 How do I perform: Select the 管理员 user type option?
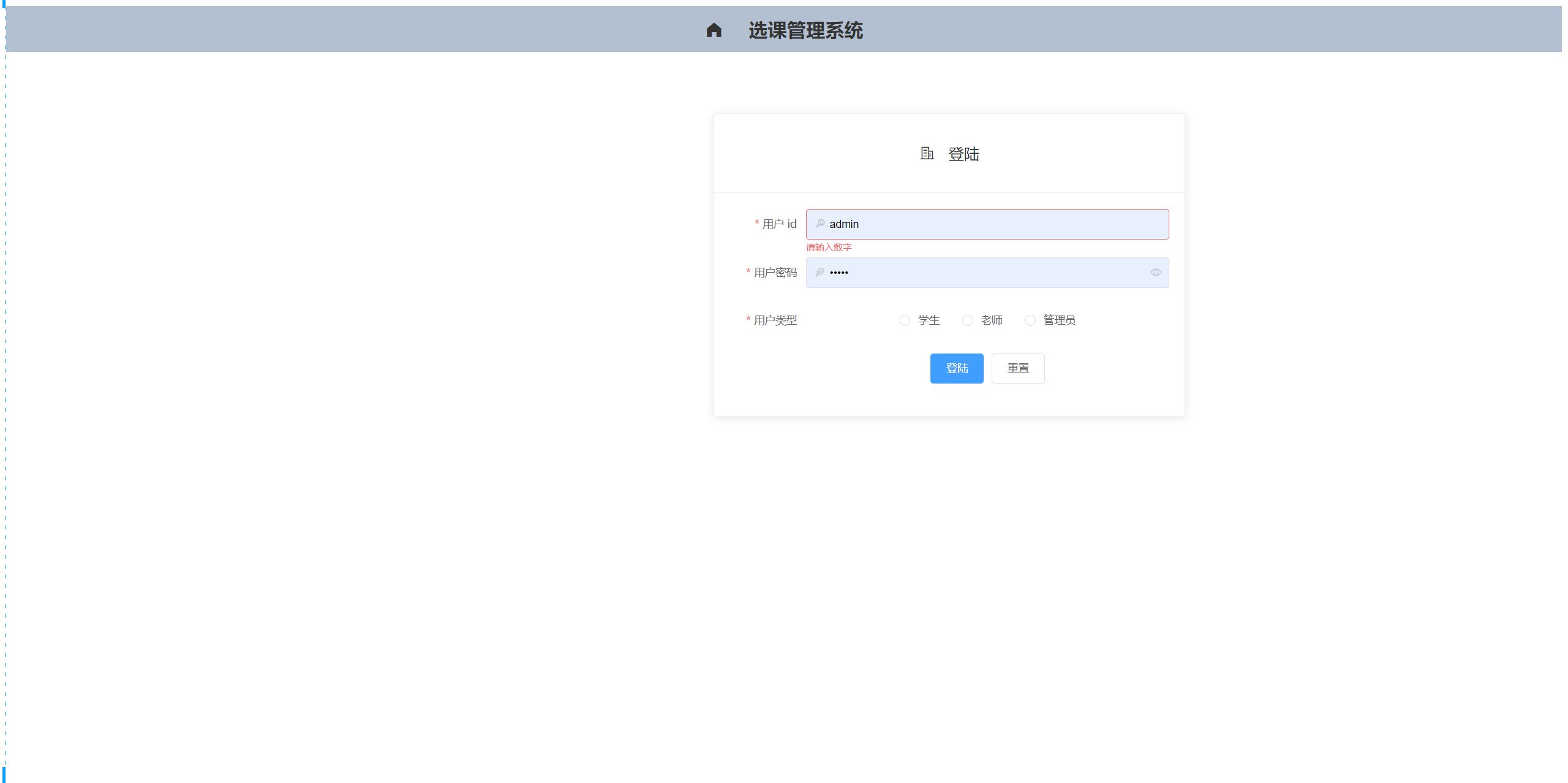[x=1030, y=320]
